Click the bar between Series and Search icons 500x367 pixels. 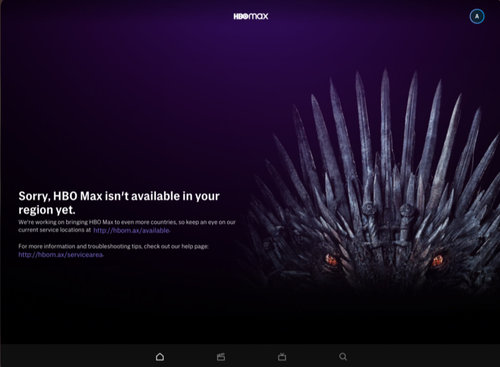(312, 357)
